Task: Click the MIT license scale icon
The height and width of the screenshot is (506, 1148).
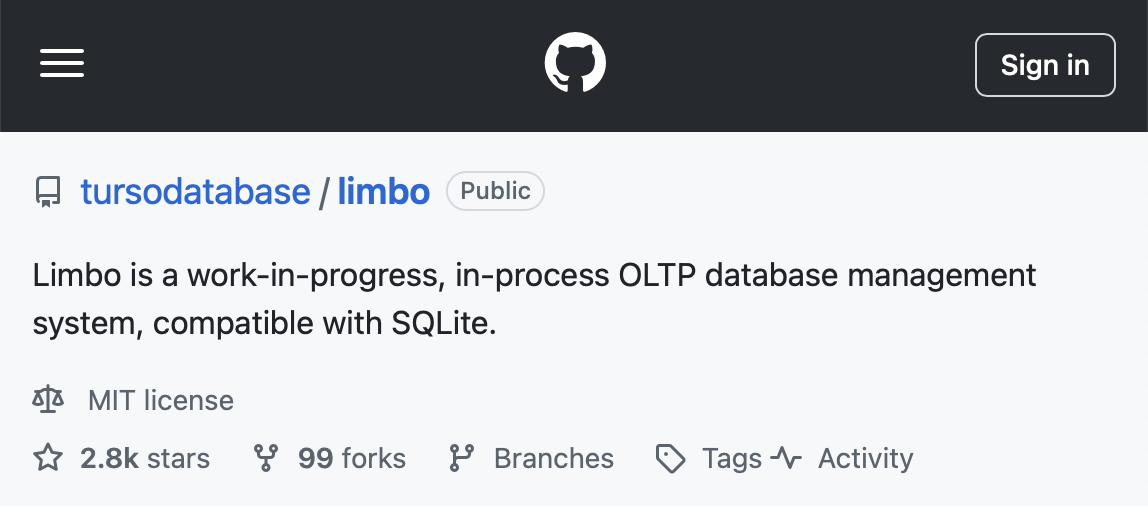Action: (x=48, y=400)
